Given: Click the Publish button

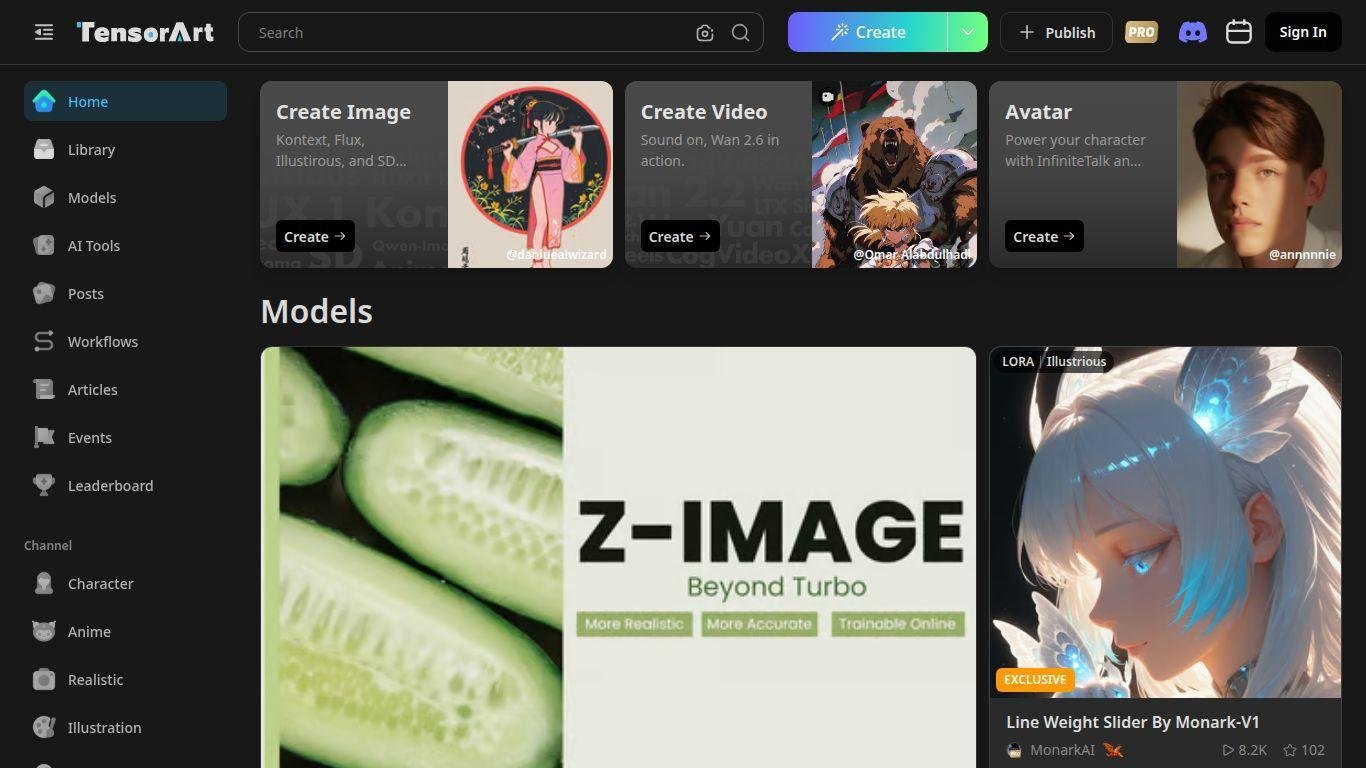Looking at the screenshot, I should point(1056,32).
